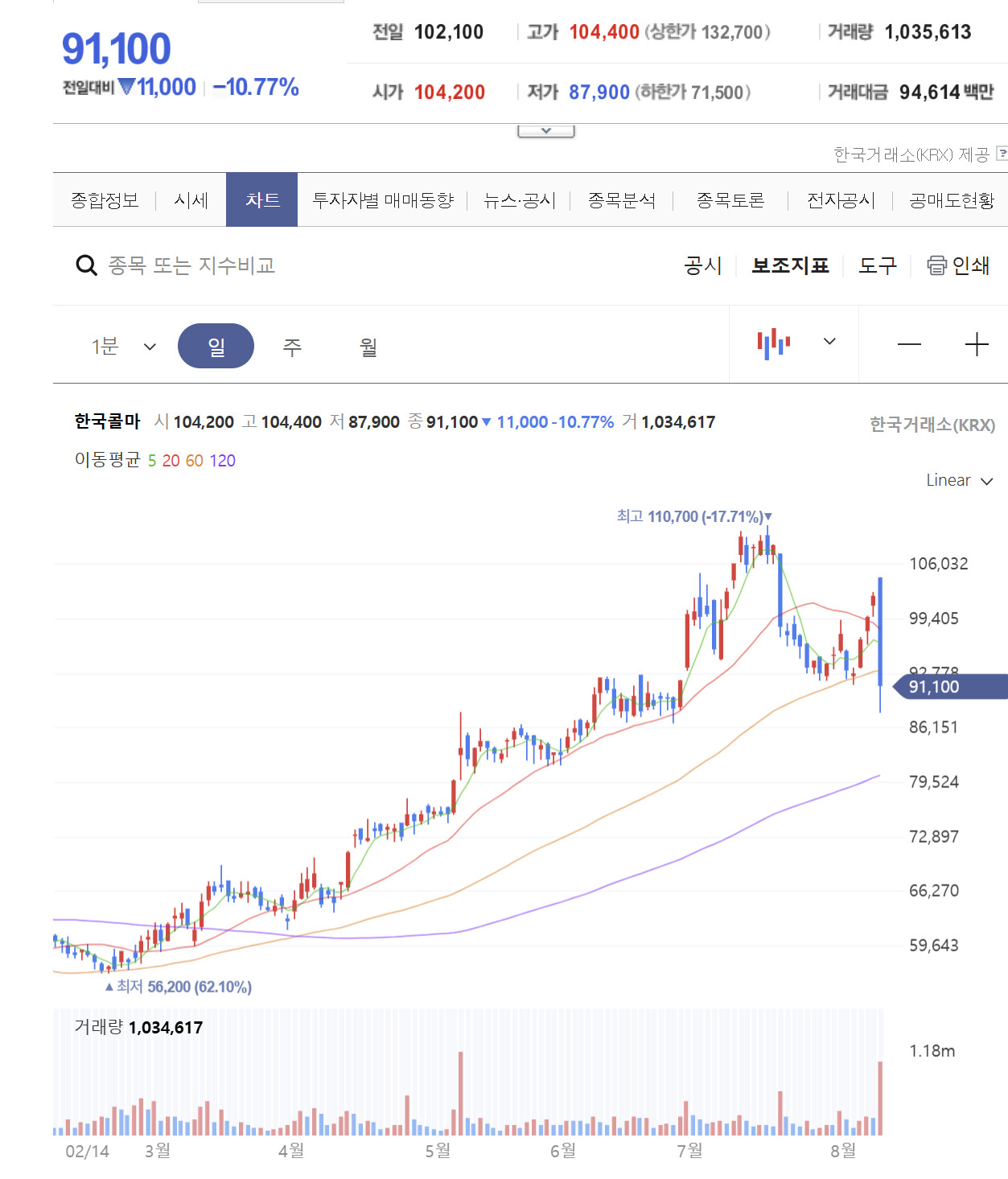Click the candlestick chart type icon
This screenshot has width=1008, height=1179.
(x=773, y=343)
